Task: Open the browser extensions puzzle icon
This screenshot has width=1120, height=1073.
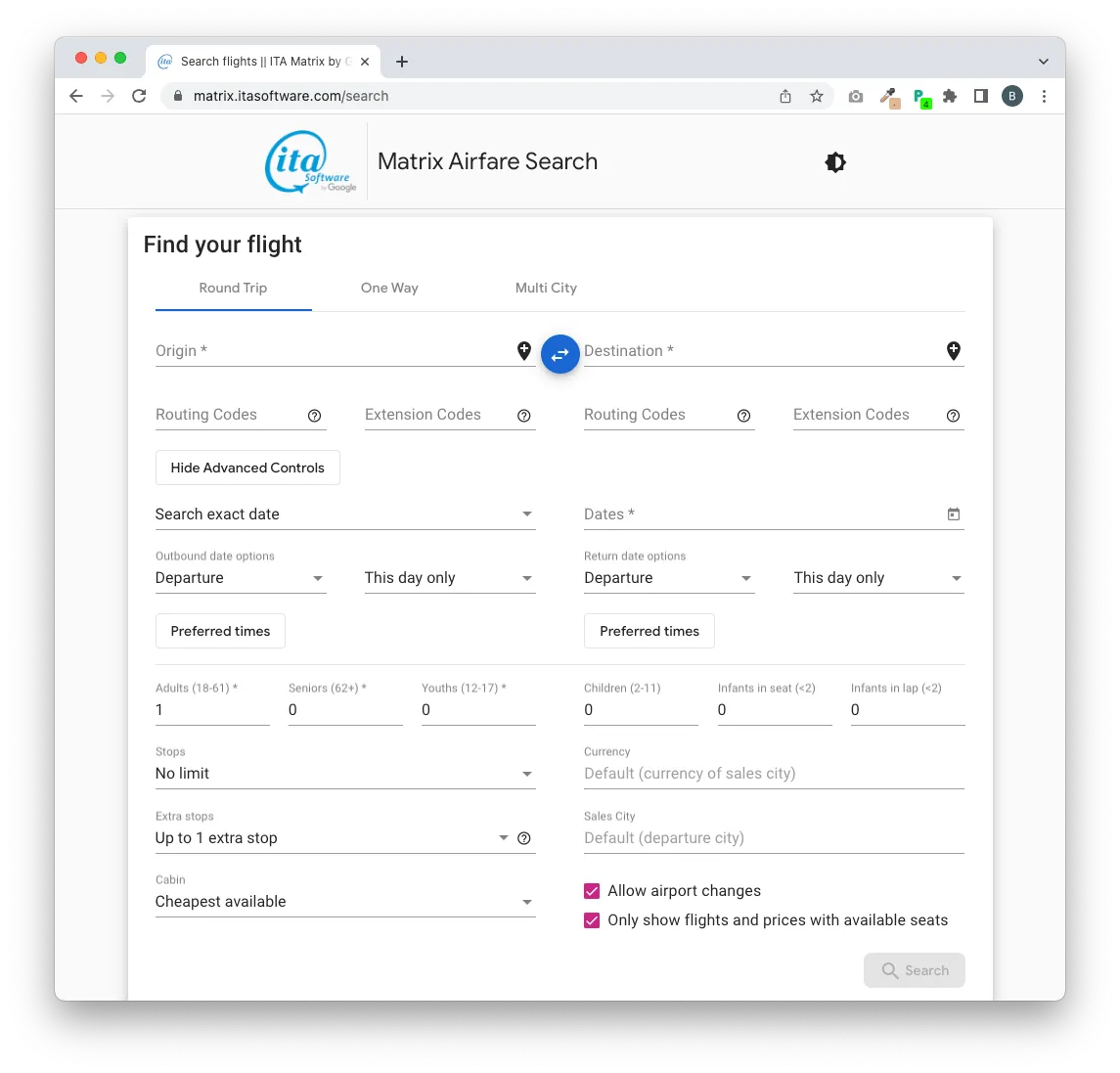Action: point(949,96)
